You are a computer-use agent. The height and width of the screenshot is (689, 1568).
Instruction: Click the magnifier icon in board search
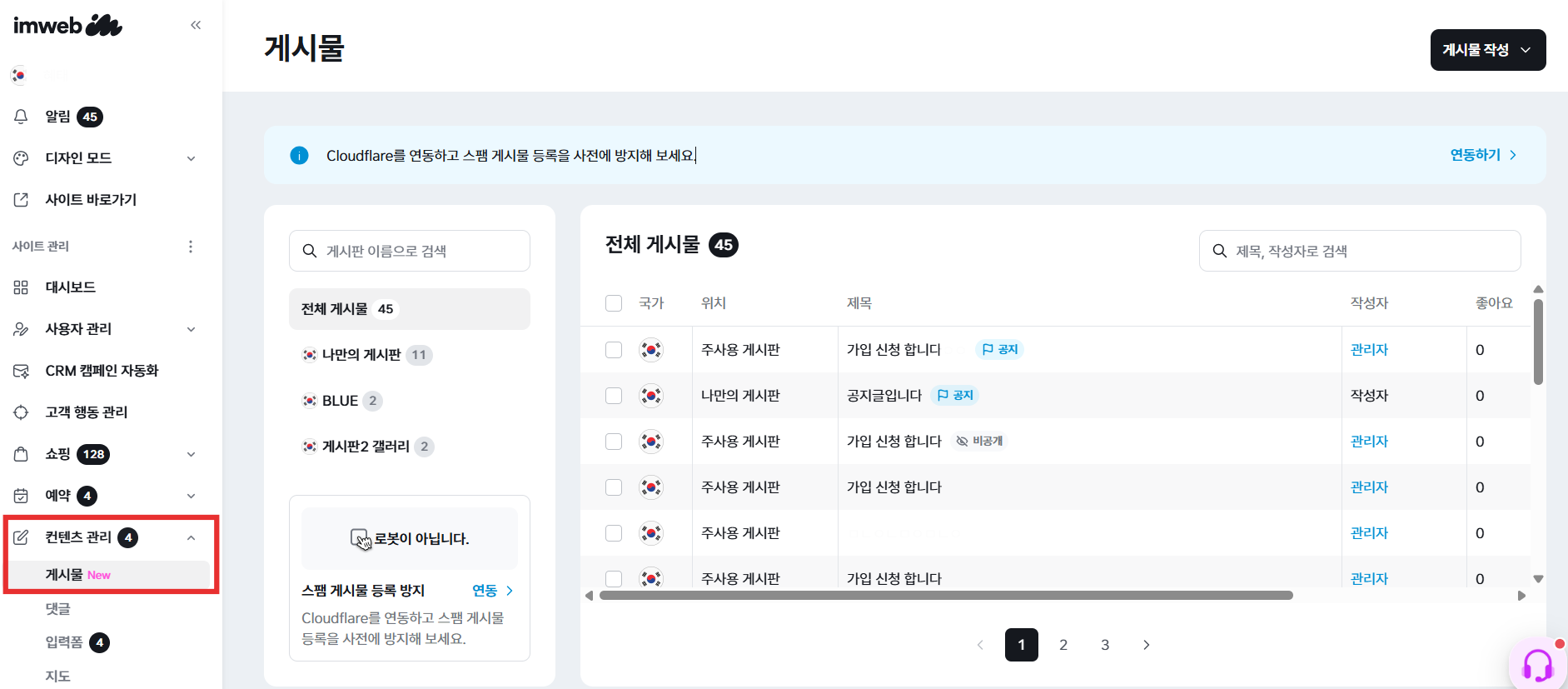pos(309,251)
